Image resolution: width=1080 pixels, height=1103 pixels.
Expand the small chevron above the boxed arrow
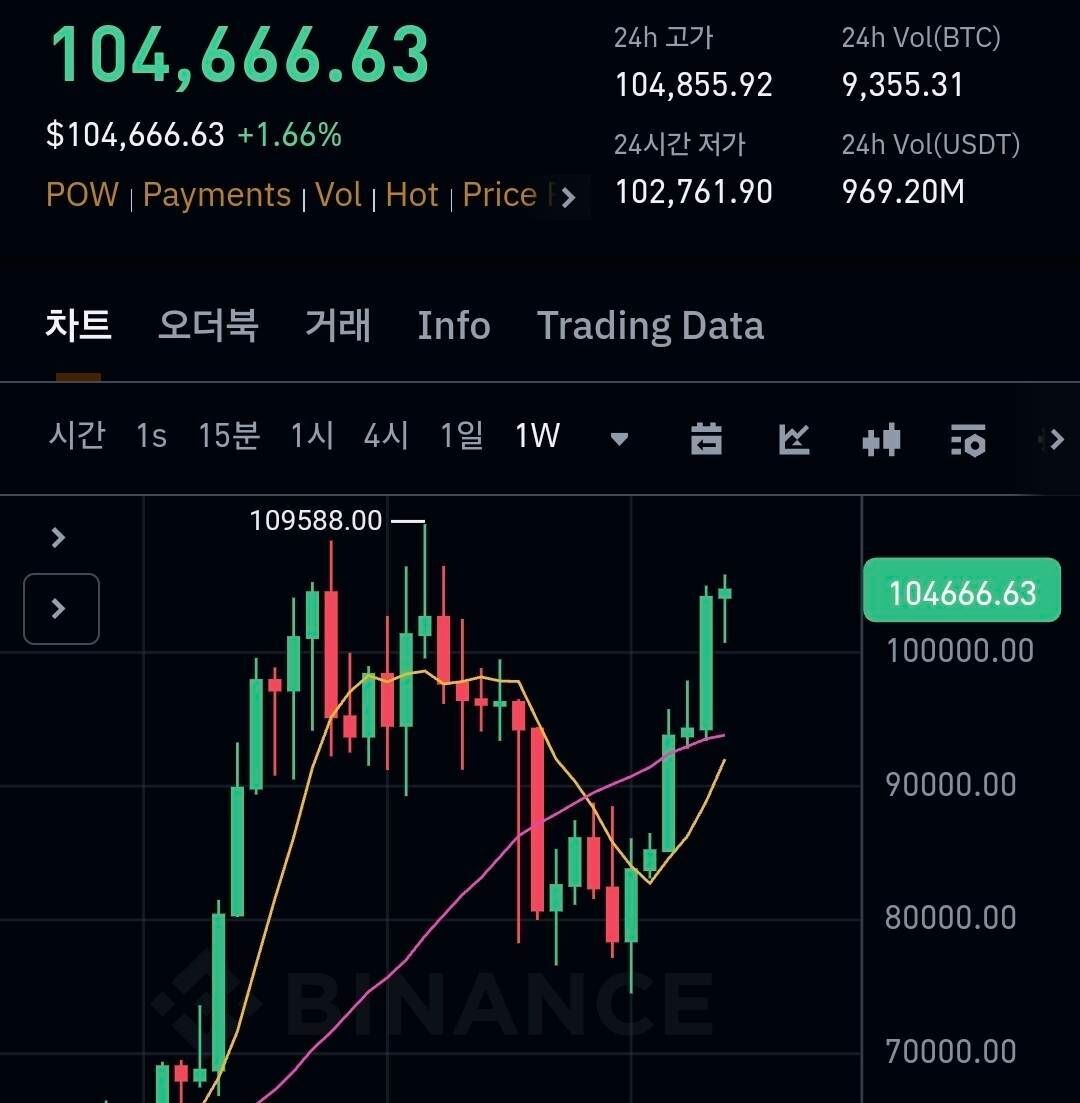click(58, 538)
